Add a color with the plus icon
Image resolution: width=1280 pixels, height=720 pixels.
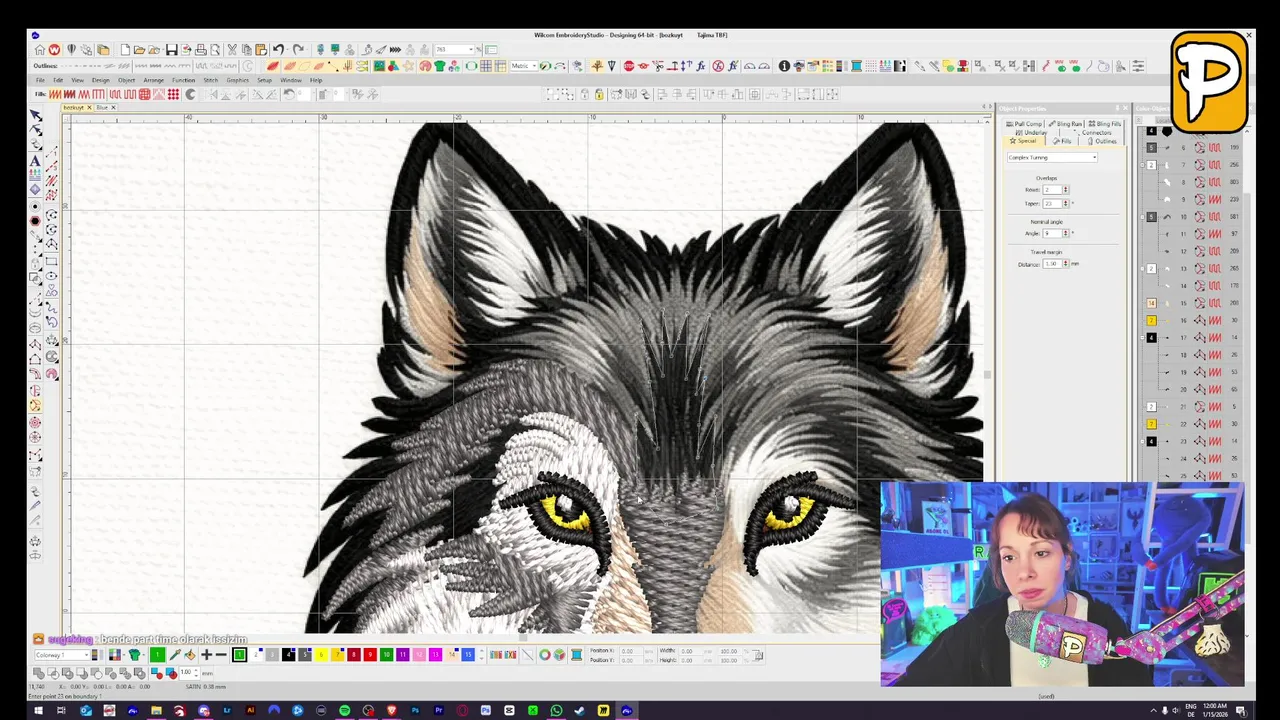(x=206, y=655)
